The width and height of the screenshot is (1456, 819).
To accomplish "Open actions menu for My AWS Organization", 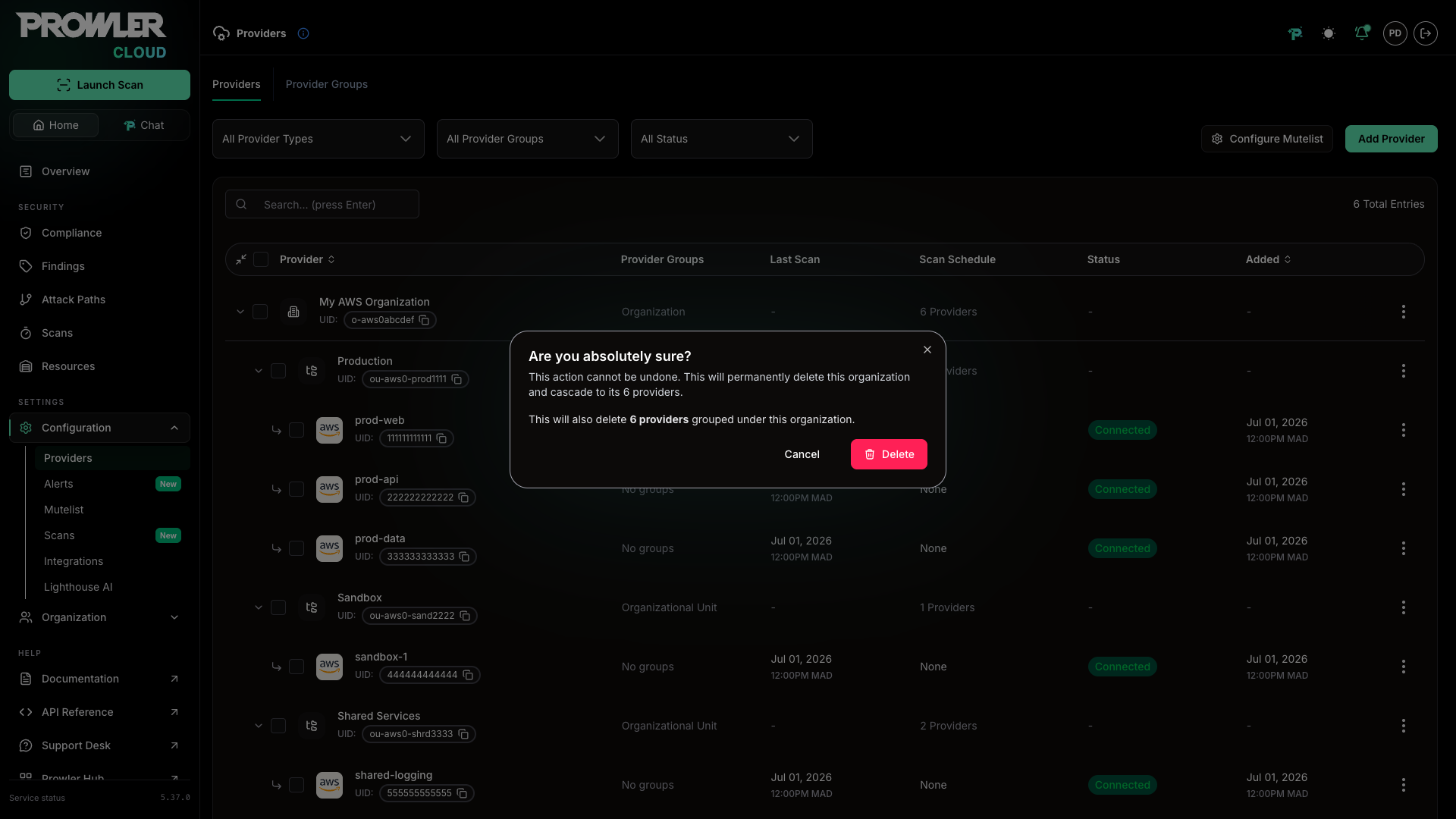I will tap(1404, 312).
